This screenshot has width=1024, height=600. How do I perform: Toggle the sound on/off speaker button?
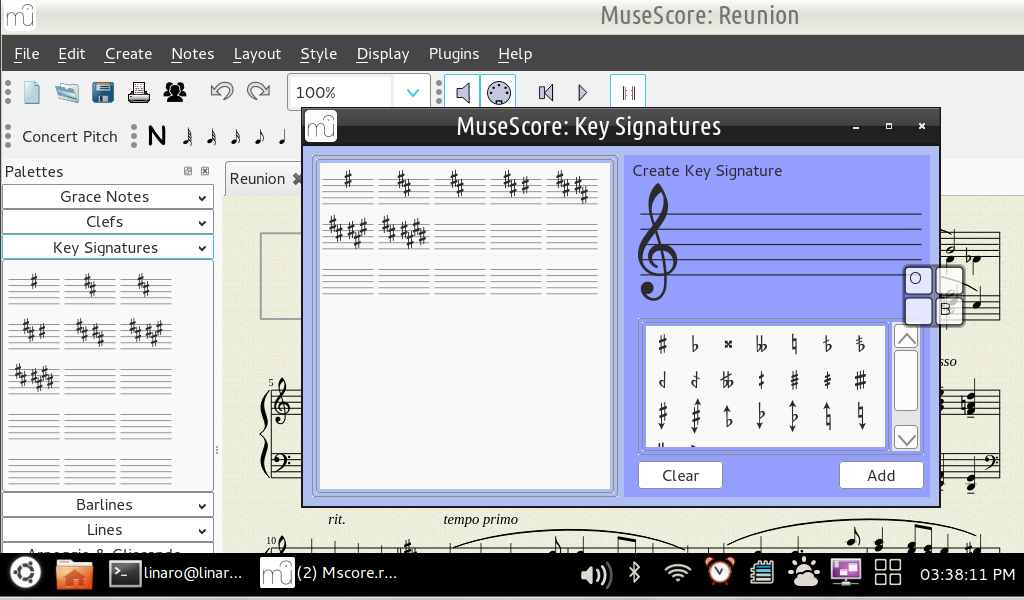coord(462,92)
